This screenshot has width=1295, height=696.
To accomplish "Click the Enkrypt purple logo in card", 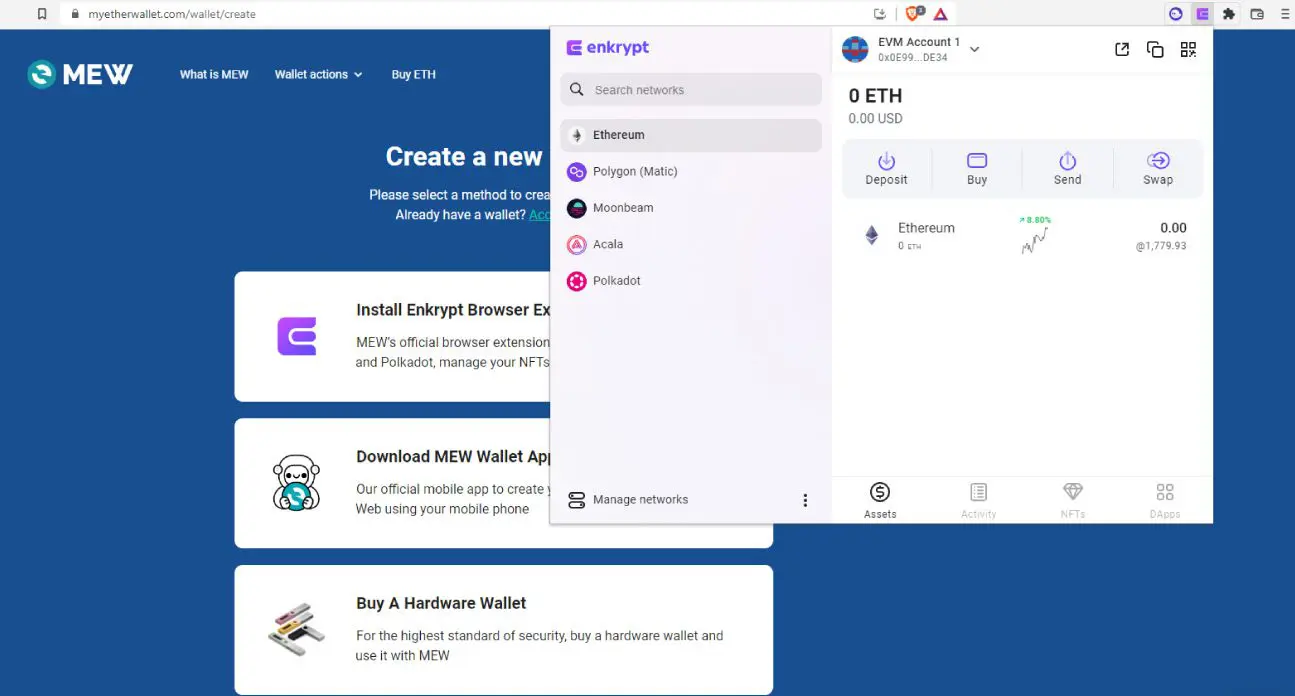I will coord(297,336).
